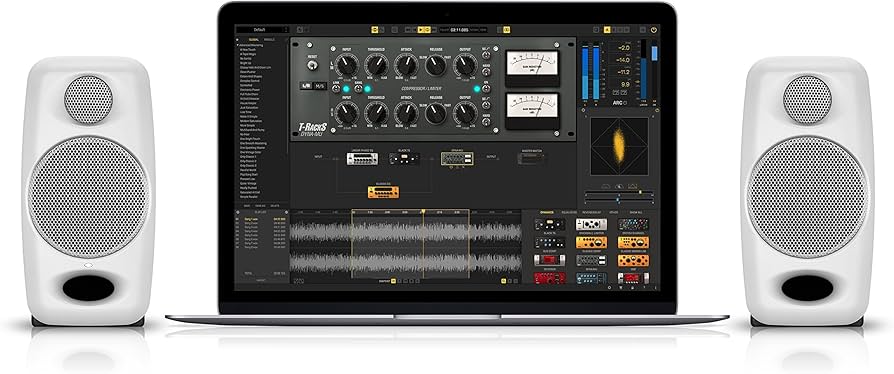
Task: Click the SAVE button under the preset list
Action: [x=246, y=205]
